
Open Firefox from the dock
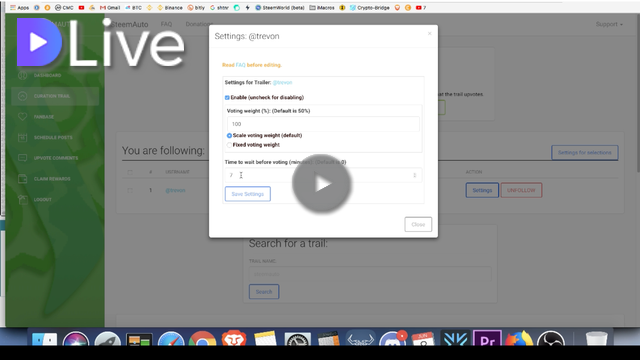click(519, 339)
